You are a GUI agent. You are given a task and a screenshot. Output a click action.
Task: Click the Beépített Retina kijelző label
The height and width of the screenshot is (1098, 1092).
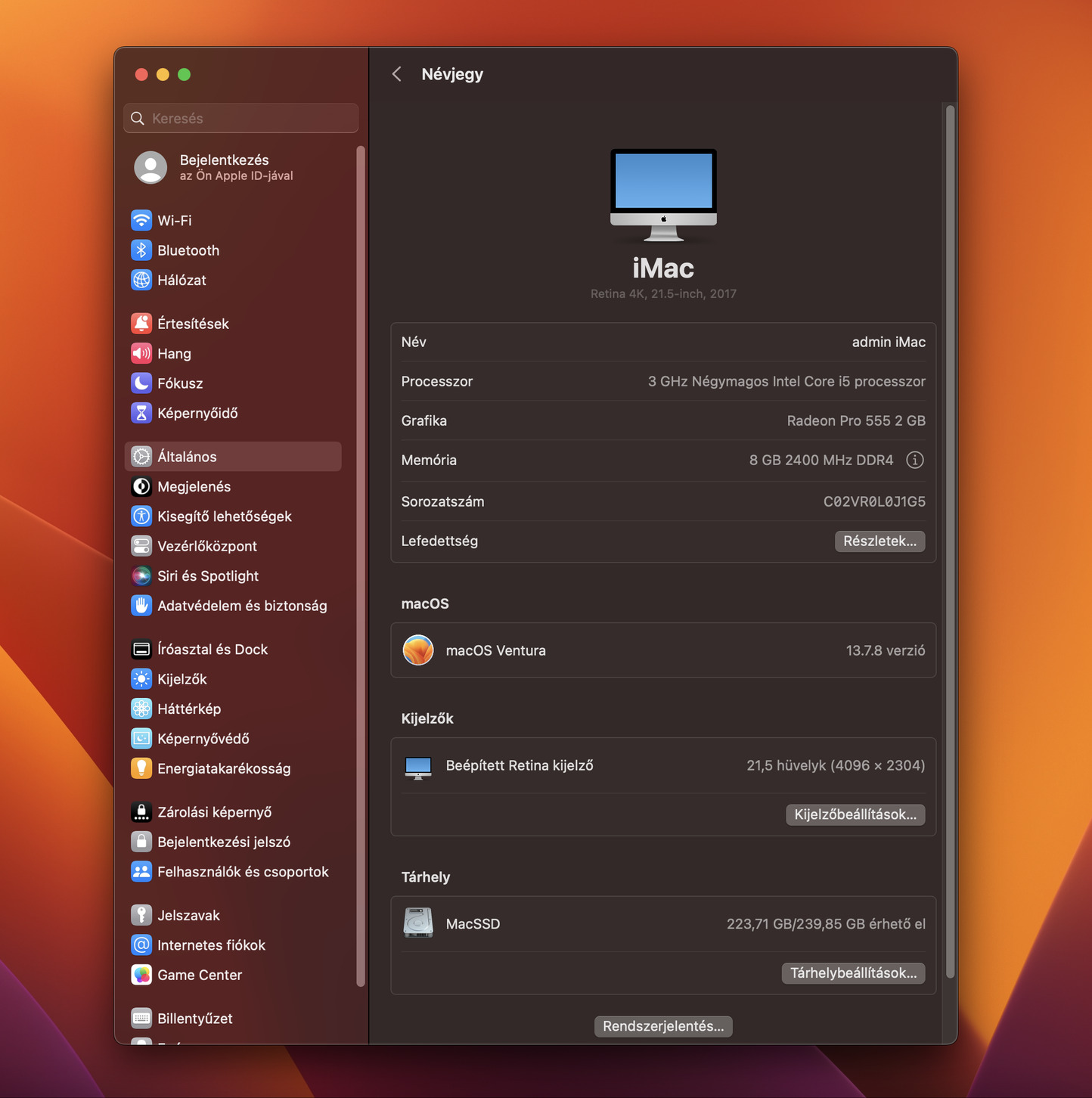[520, 765]
